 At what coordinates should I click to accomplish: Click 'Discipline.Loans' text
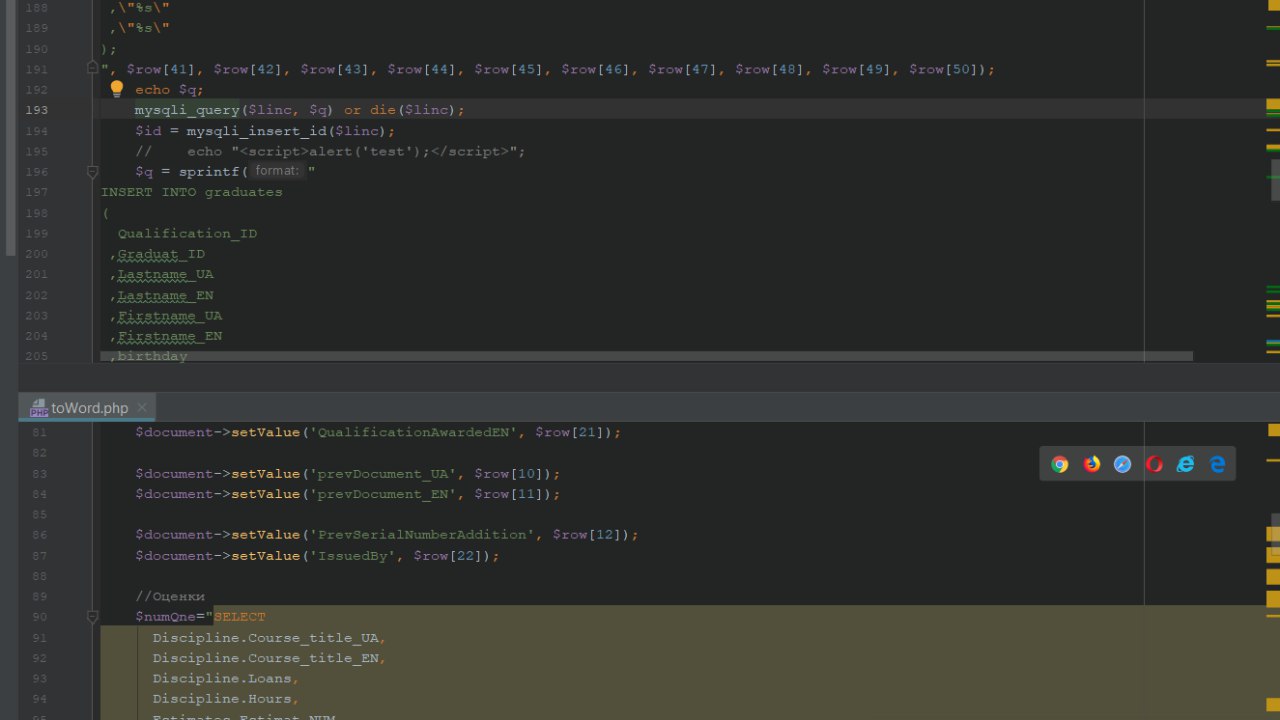[x=222, y=679]
